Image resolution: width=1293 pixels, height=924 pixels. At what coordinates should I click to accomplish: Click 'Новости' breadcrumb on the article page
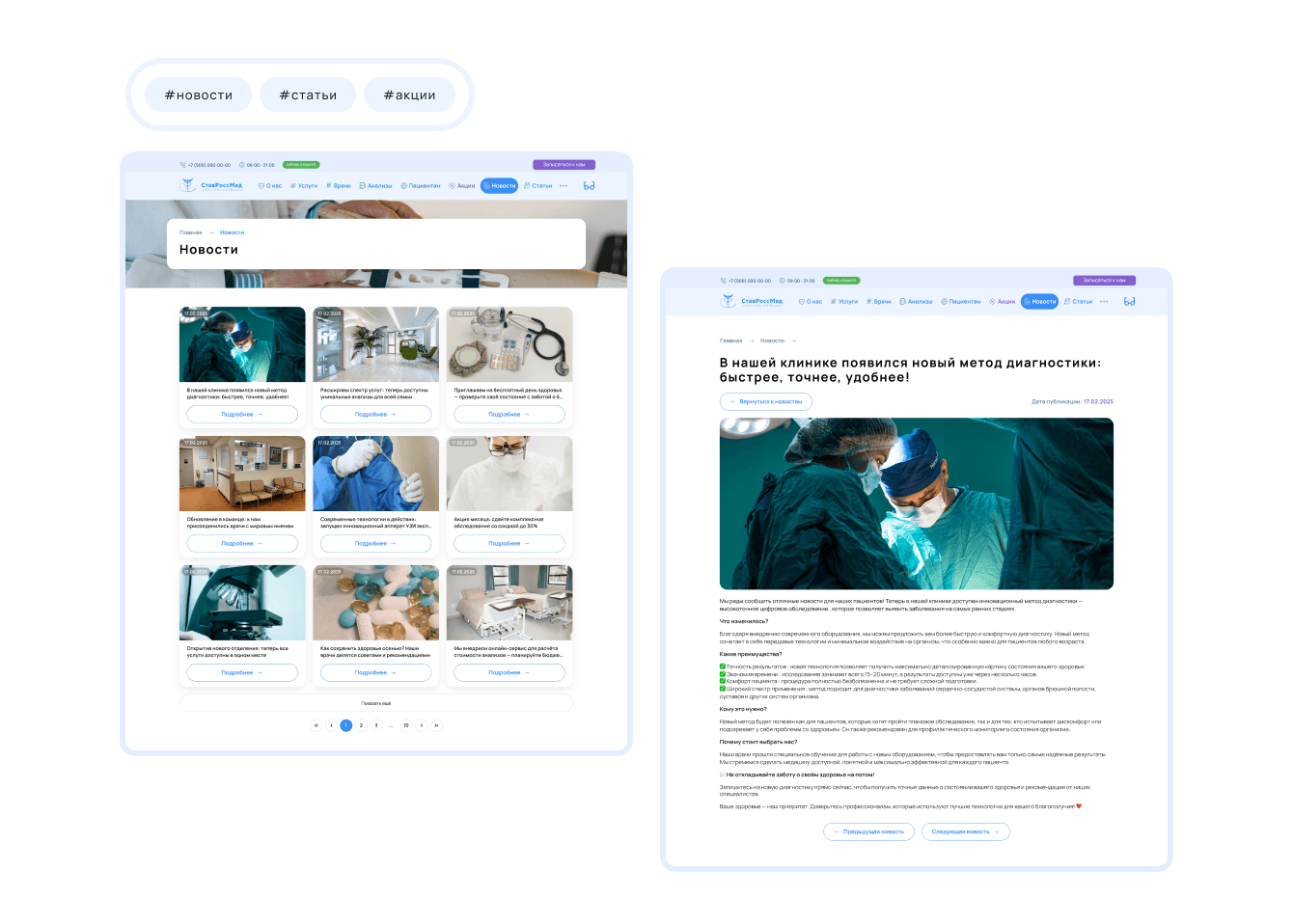point(772,340)
